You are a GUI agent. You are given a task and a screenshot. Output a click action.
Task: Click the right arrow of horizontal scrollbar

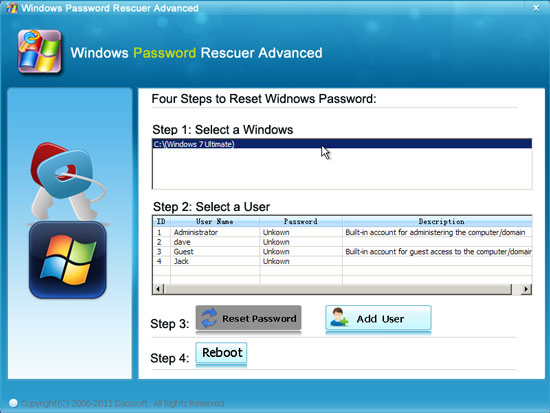(x=526, y=289)
